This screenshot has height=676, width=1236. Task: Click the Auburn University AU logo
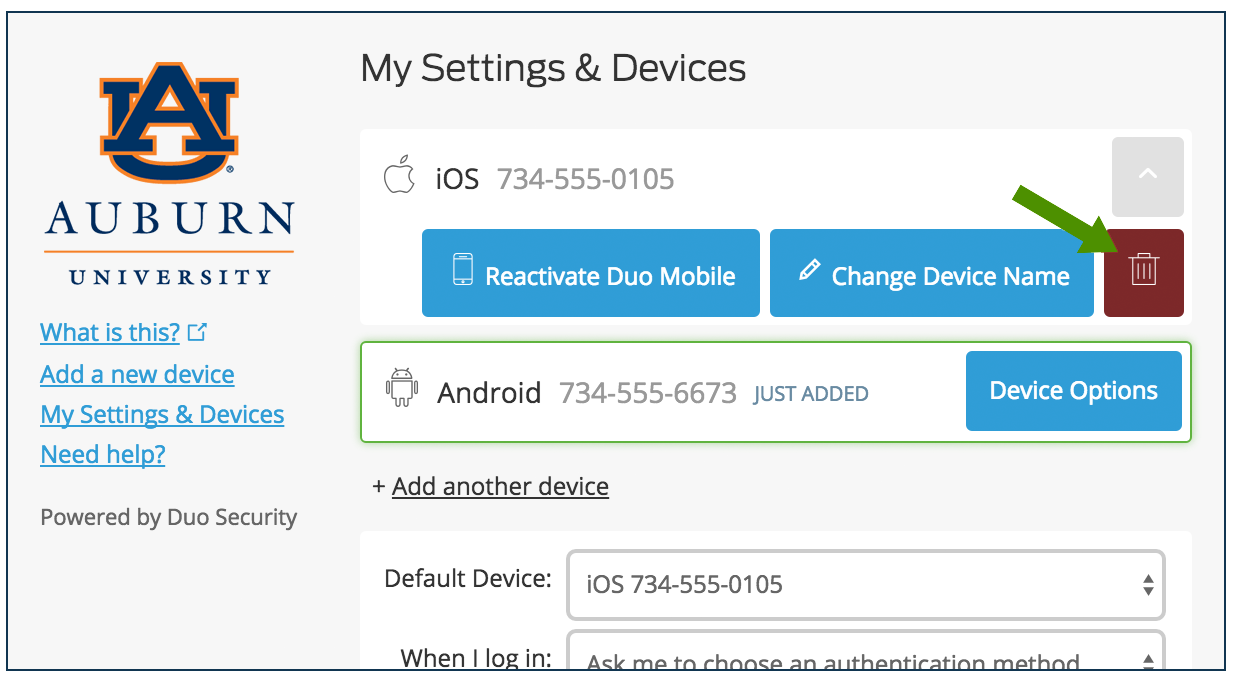169,125
